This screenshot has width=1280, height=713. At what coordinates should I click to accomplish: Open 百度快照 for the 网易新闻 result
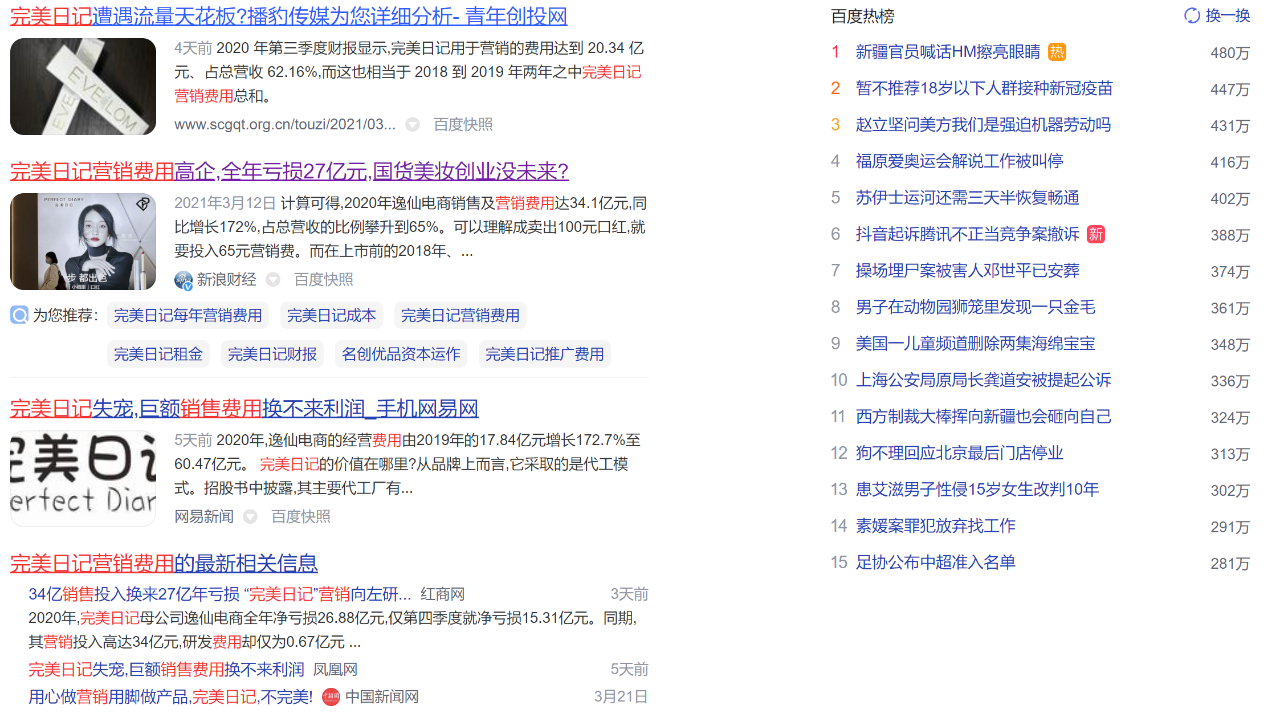click(x=301, y=517)
